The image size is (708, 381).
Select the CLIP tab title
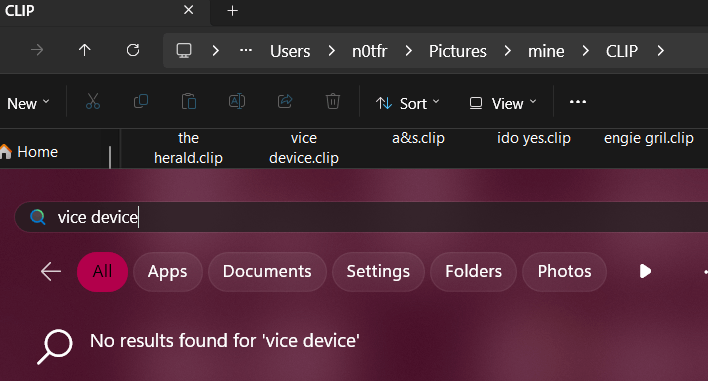coord(19,10)
